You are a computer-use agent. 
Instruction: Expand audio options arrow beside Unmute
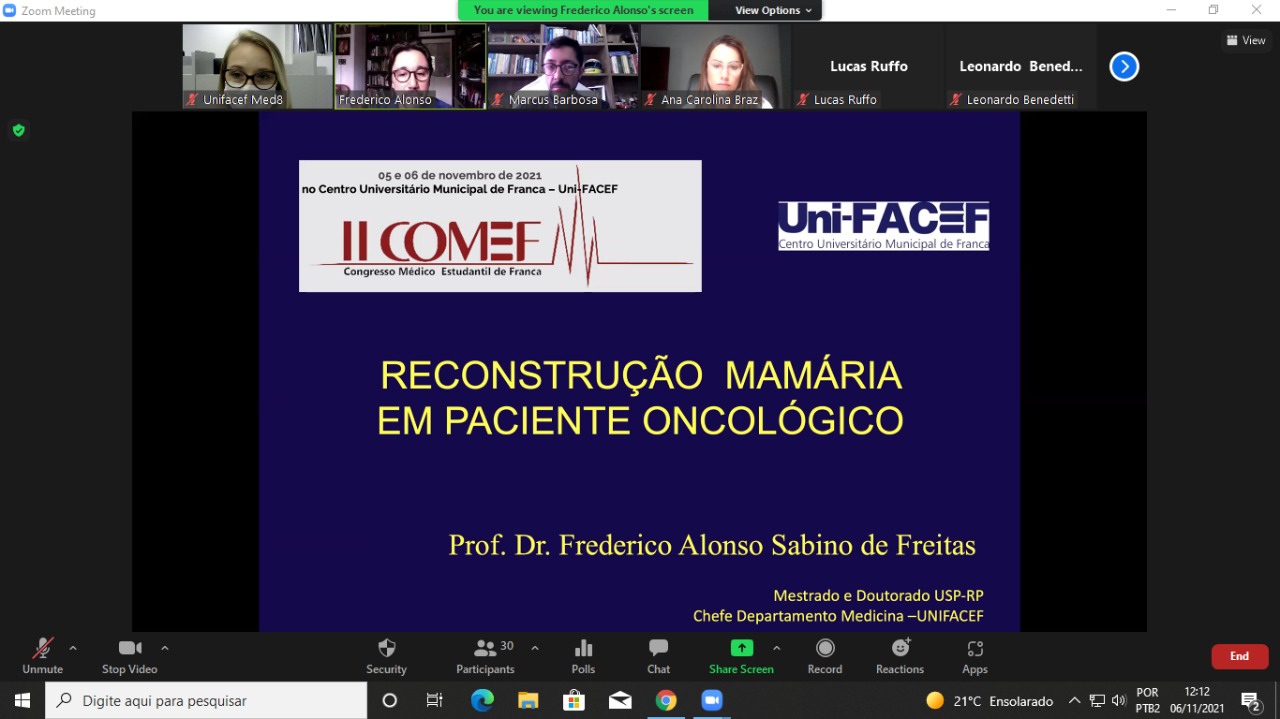coord(73,648)
